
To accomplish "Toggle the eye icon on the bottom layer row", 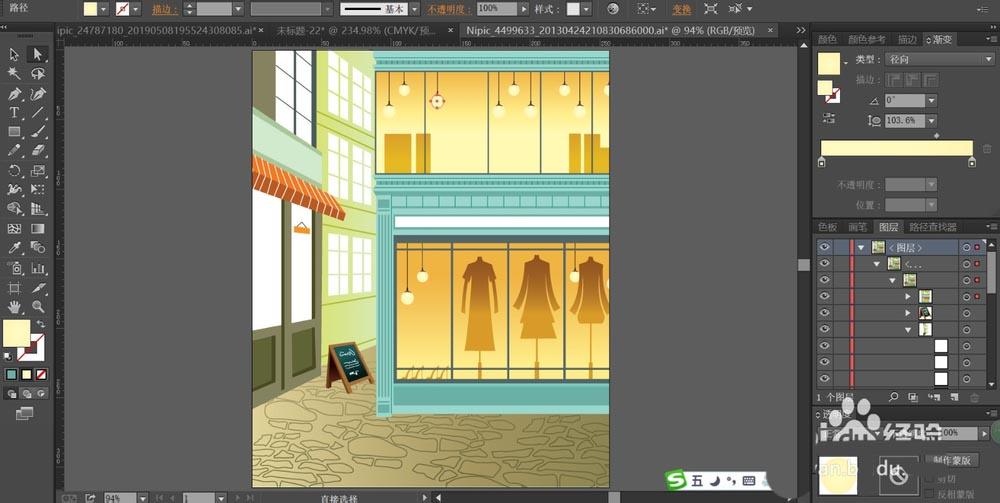I will [825, 379].
